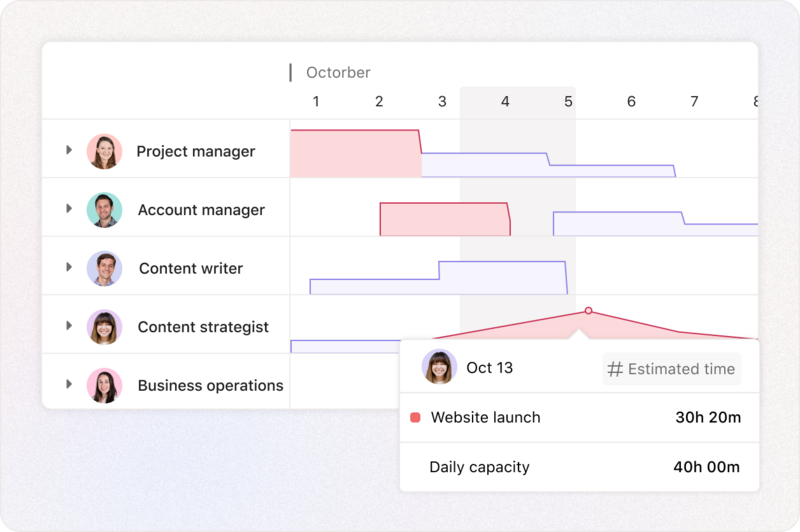This screenshot has height=532, width=800.
Task: Click the Octorber month label
Action: (x=338, y=72)
